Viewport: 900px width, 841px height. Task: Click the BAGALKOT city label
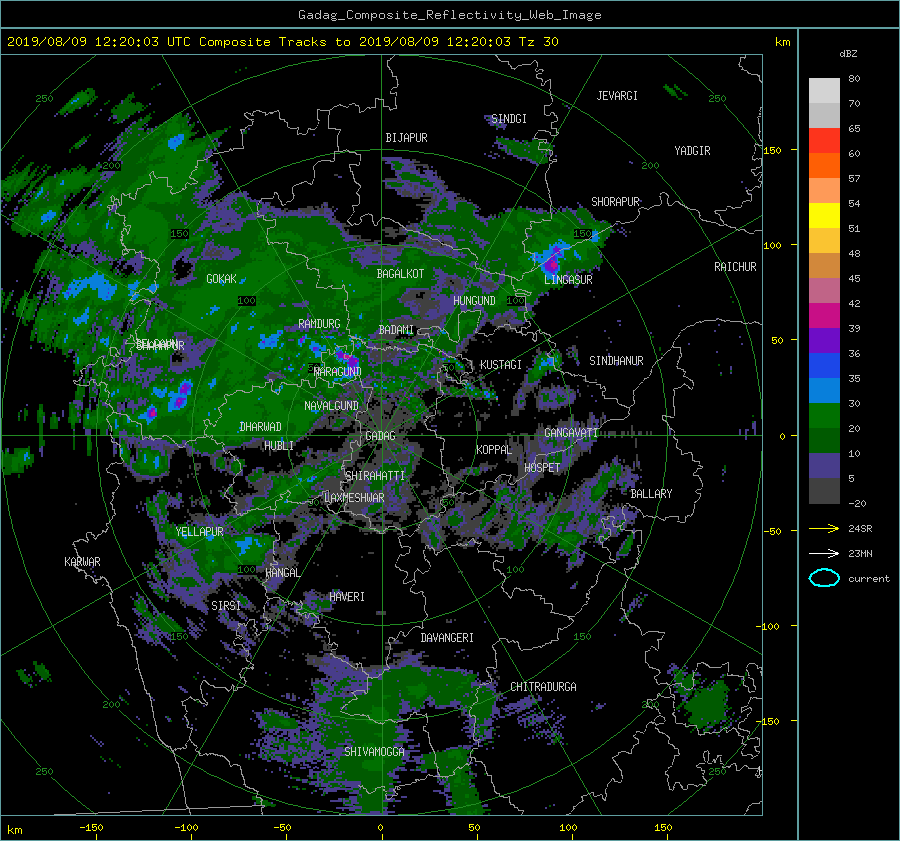click(x=400, y=274)
